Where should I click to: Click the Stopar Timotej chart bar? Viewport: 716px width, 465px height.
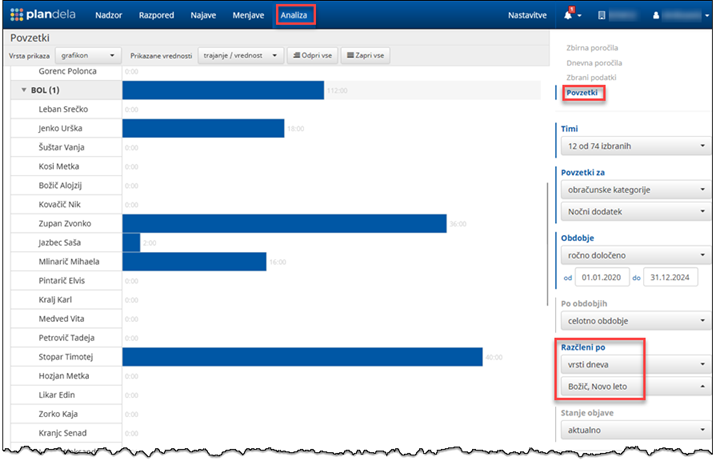[300, 356]
